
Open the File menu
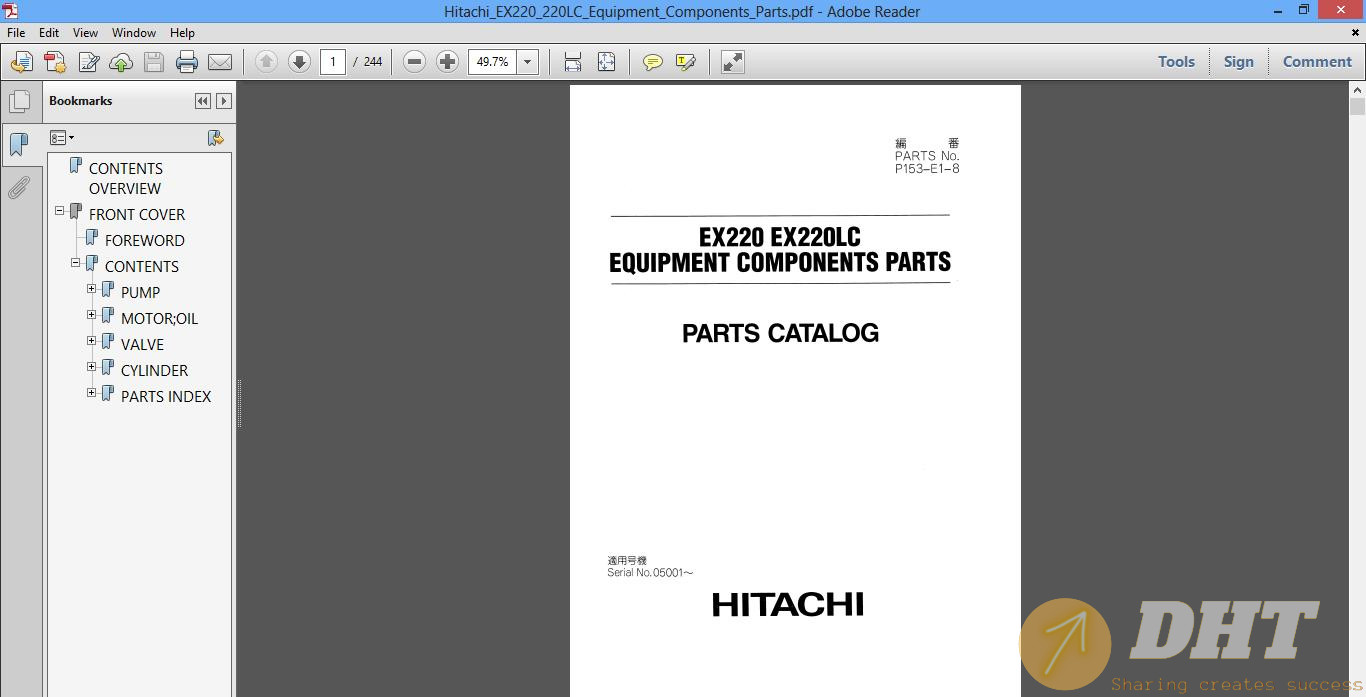16,33
